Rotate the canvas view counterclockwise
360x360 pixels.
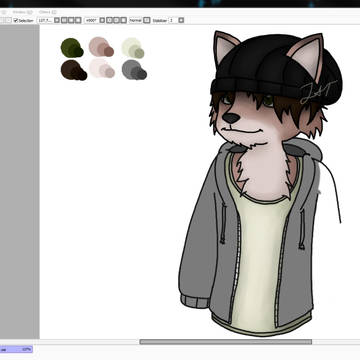[109, 20]
